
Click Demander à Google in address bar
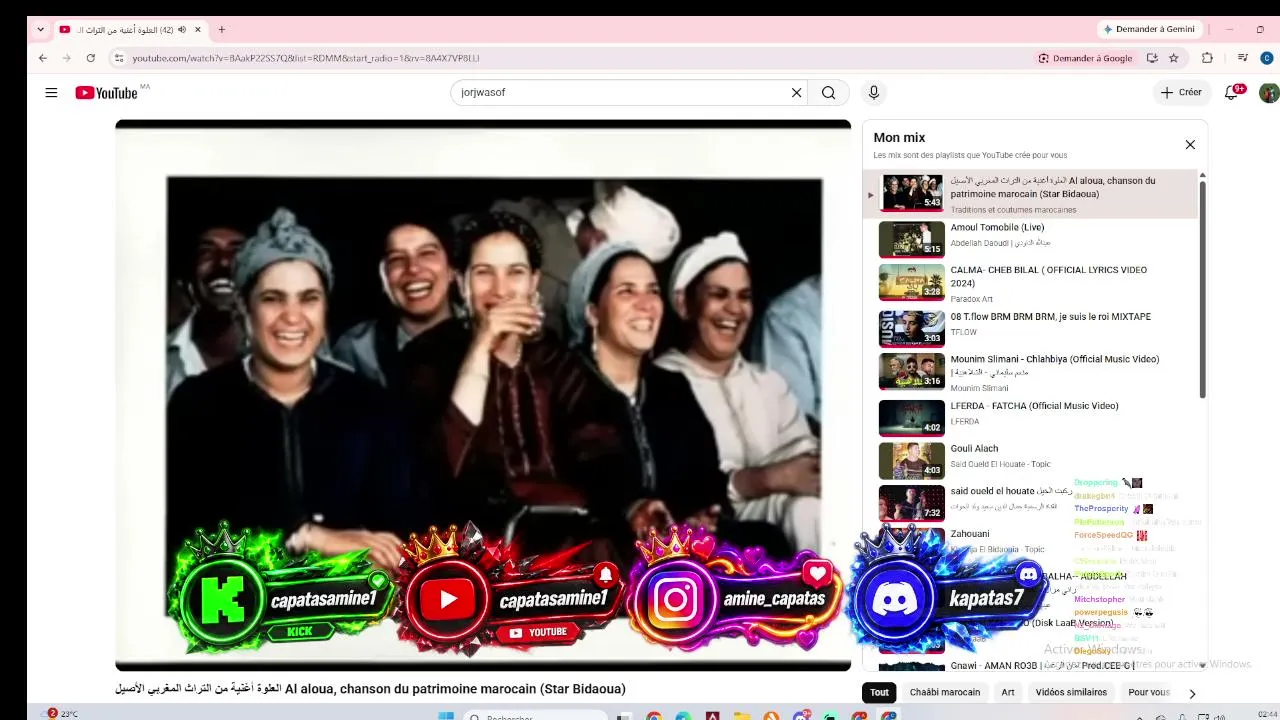[x=1085, y=58]
